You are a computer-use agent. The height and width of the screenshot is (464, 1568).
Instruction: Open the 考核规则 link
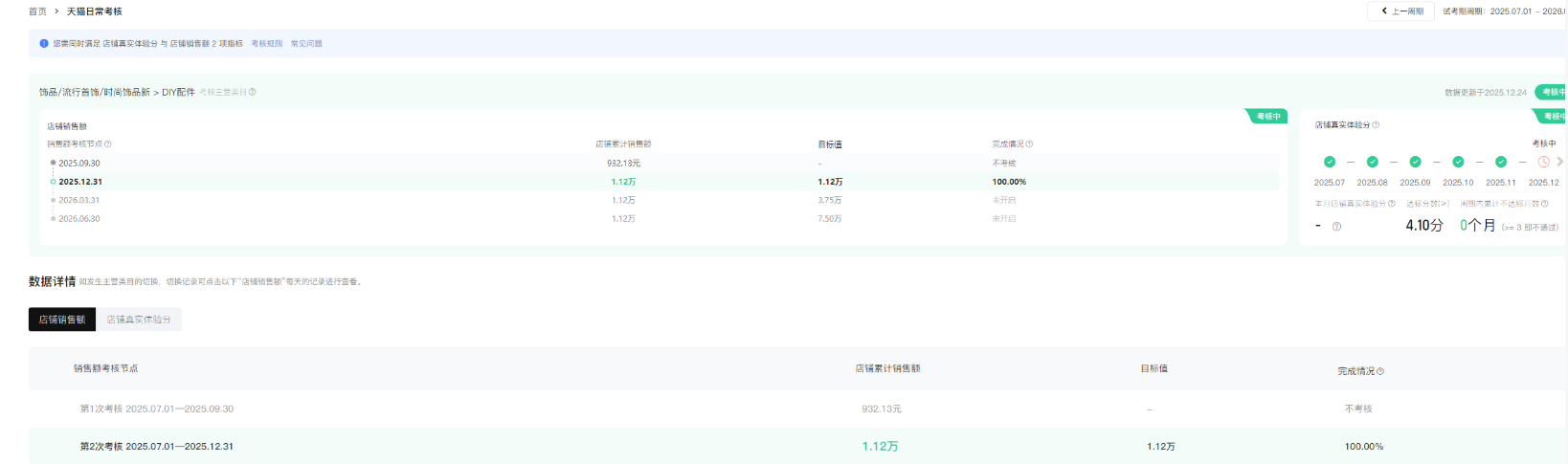point(266,44)
